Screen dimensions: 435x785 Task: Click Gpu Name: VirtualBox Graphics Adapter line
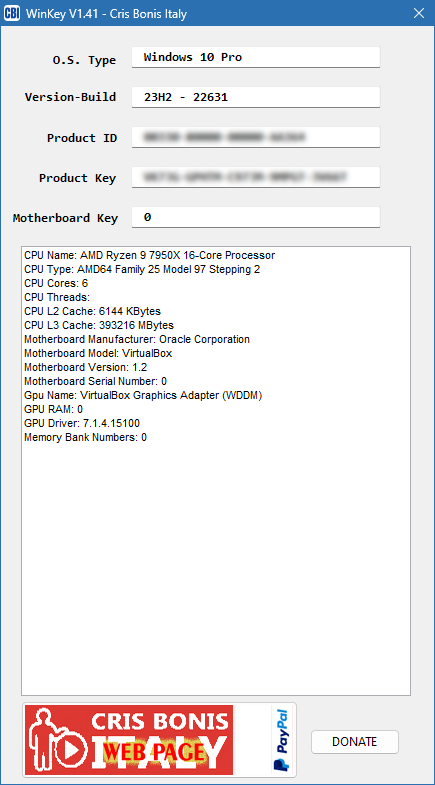click(143, 396)
